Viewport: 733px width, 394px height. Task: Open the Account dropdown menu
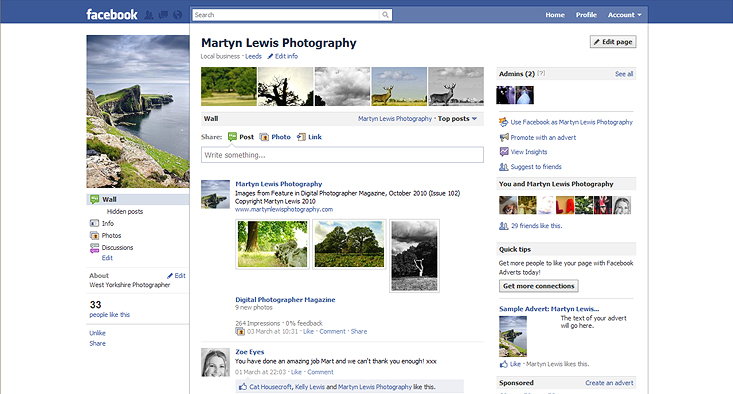coord(625,15)
